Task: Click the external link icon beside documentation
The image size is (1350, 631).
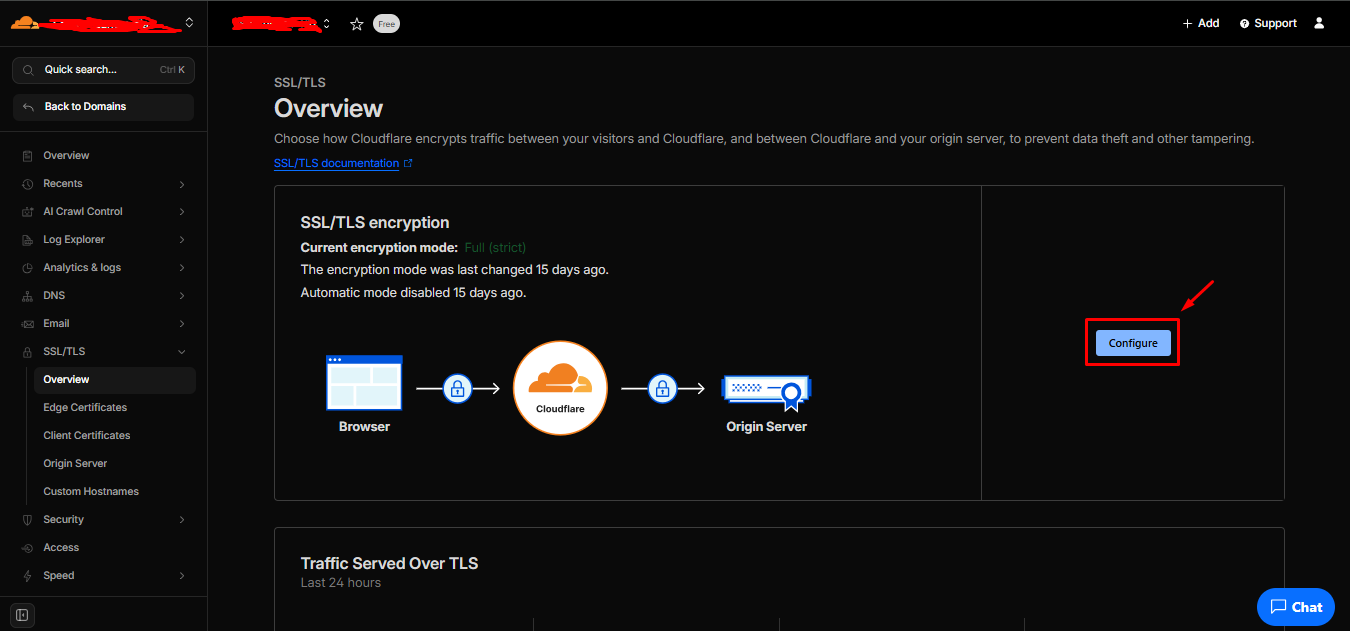Action: [x=408, y=163]
